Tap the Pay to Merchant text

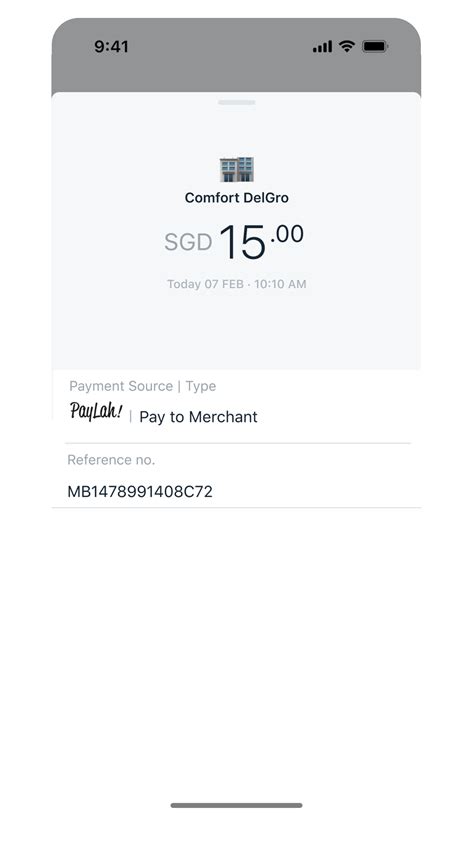199,417
